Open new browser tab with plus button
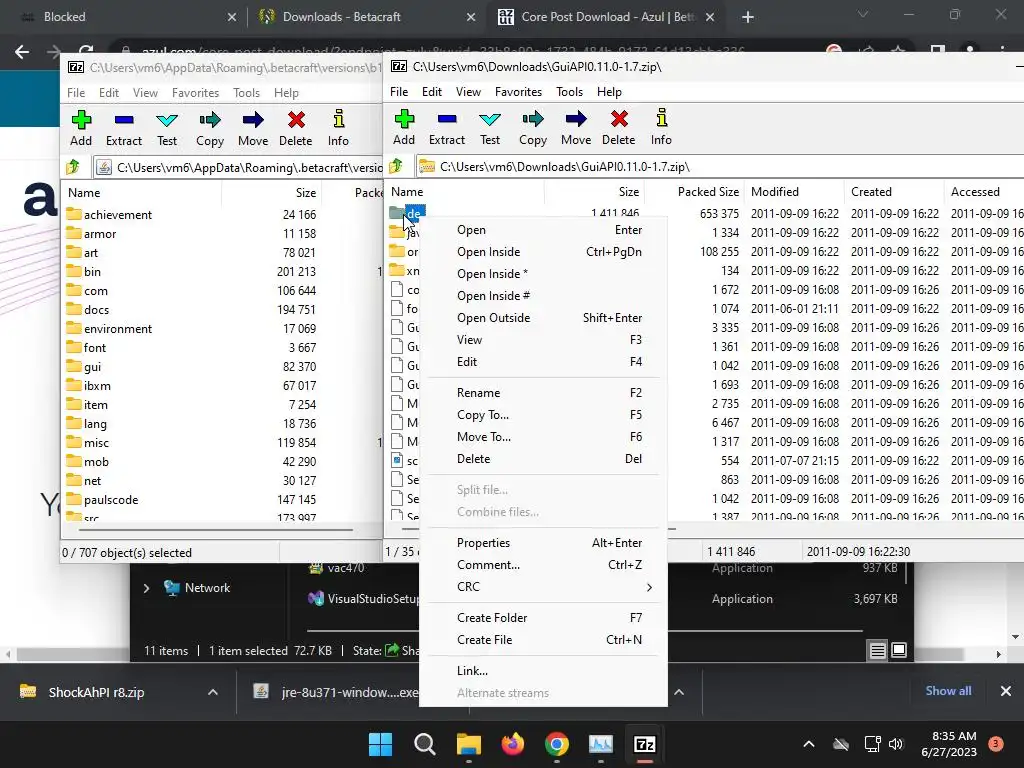 click(x=748, y=18)
